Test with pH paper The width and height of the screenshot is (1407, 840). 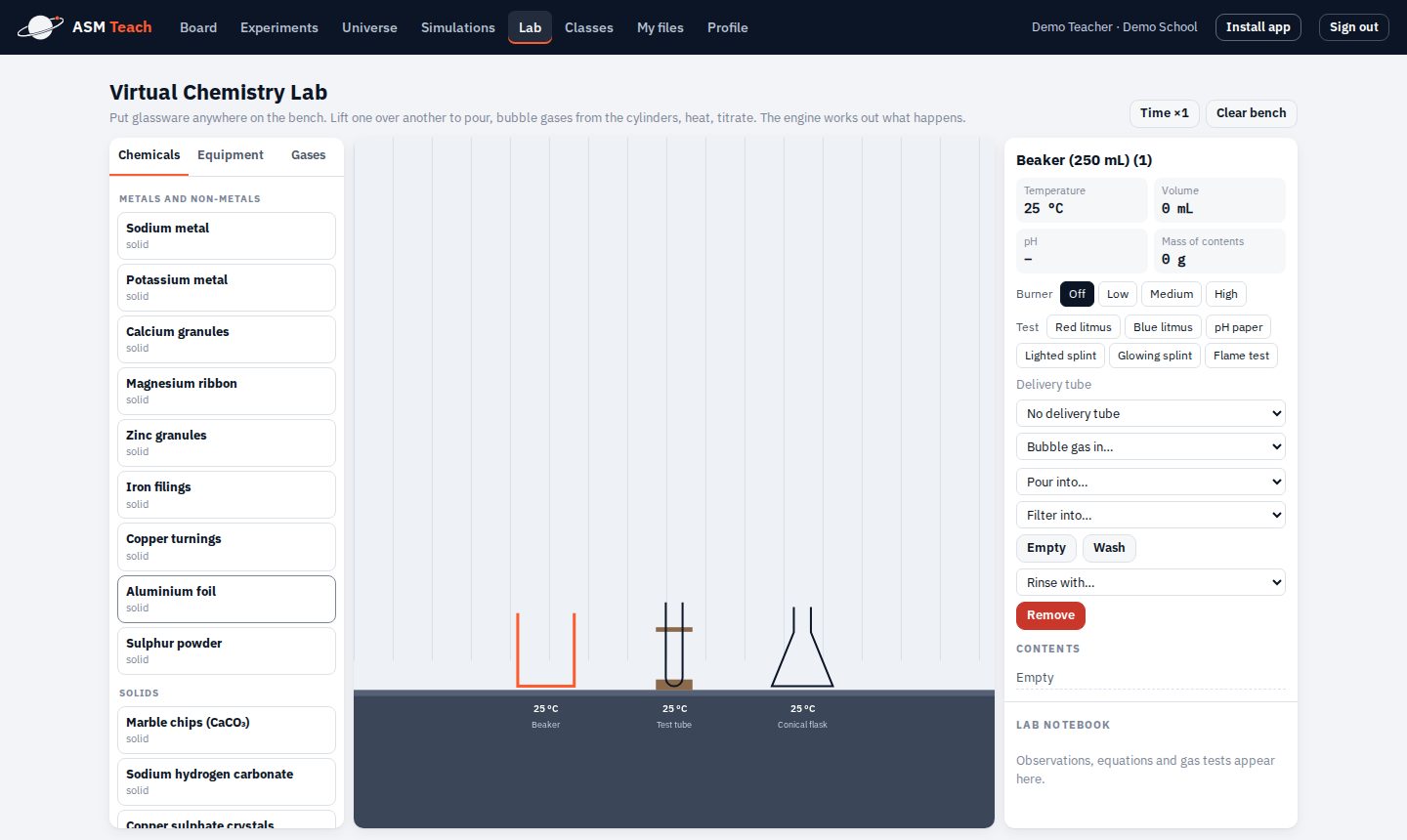point(1238,327)
